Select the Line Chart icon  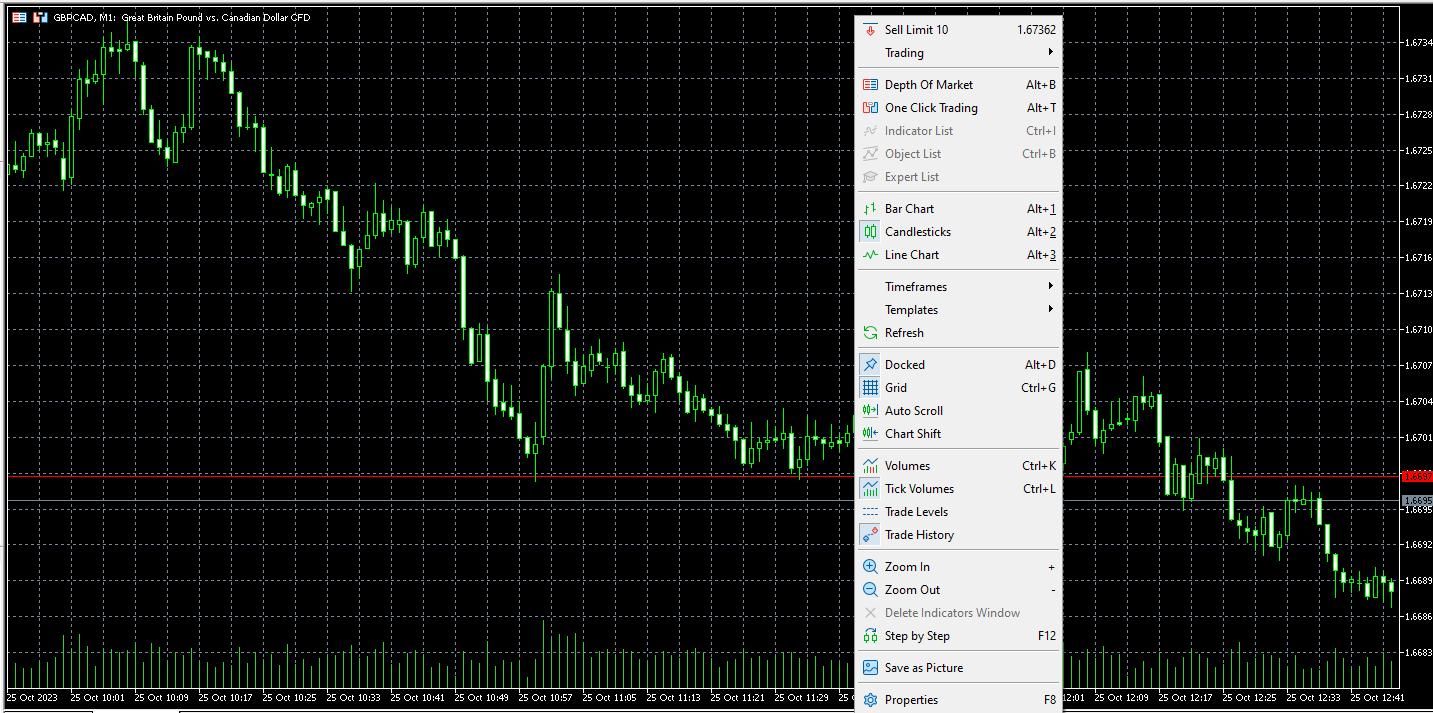click(x=870, y=255)
